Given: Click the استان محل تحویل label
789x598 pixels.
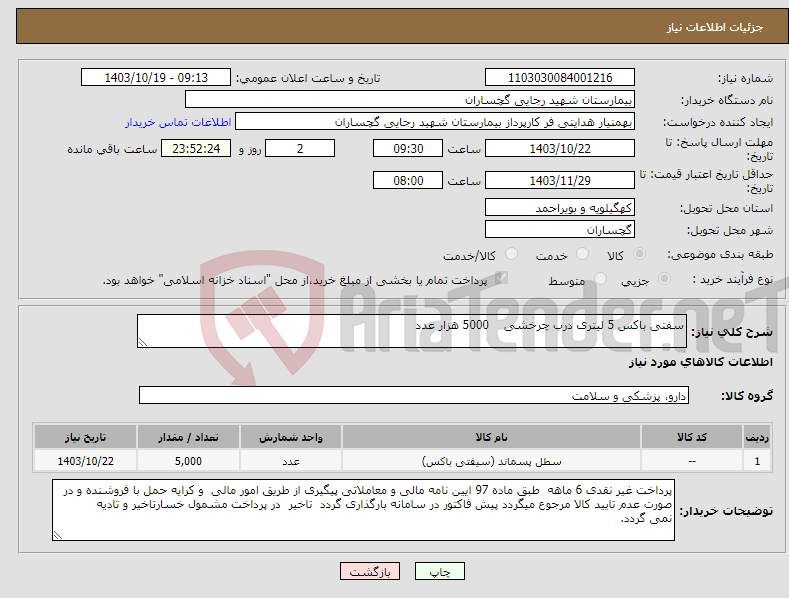Looking at the screenshot, I should point(727,208).
